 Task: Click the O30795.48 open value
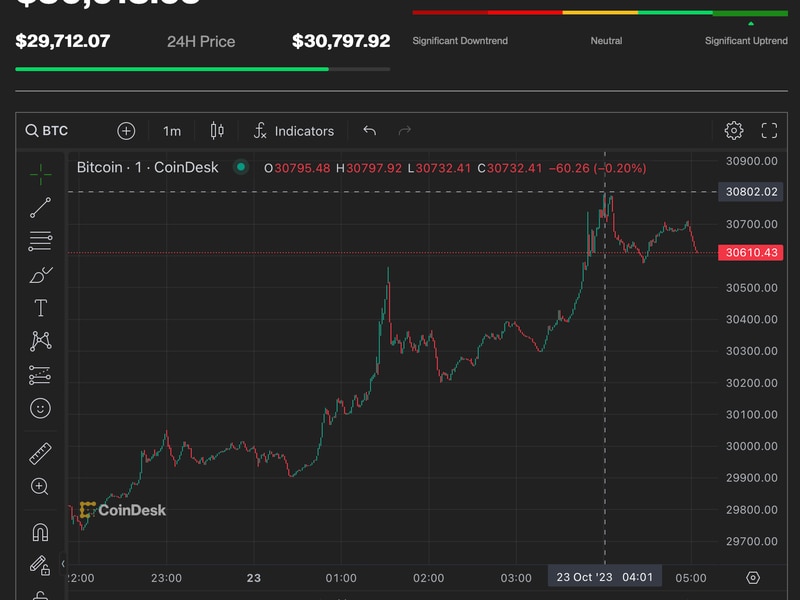click(x=297, y=168)
